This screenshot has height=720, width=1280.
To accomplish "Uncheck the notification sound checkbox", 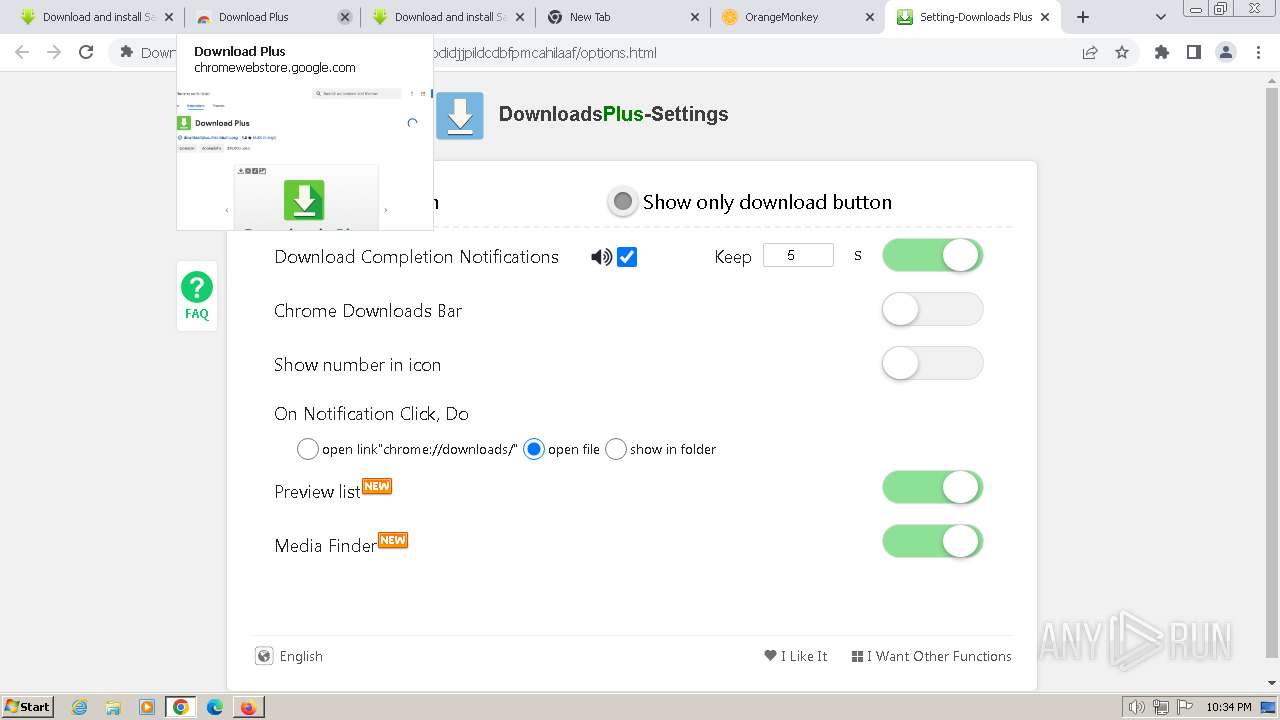I will (x=627, y=257).
